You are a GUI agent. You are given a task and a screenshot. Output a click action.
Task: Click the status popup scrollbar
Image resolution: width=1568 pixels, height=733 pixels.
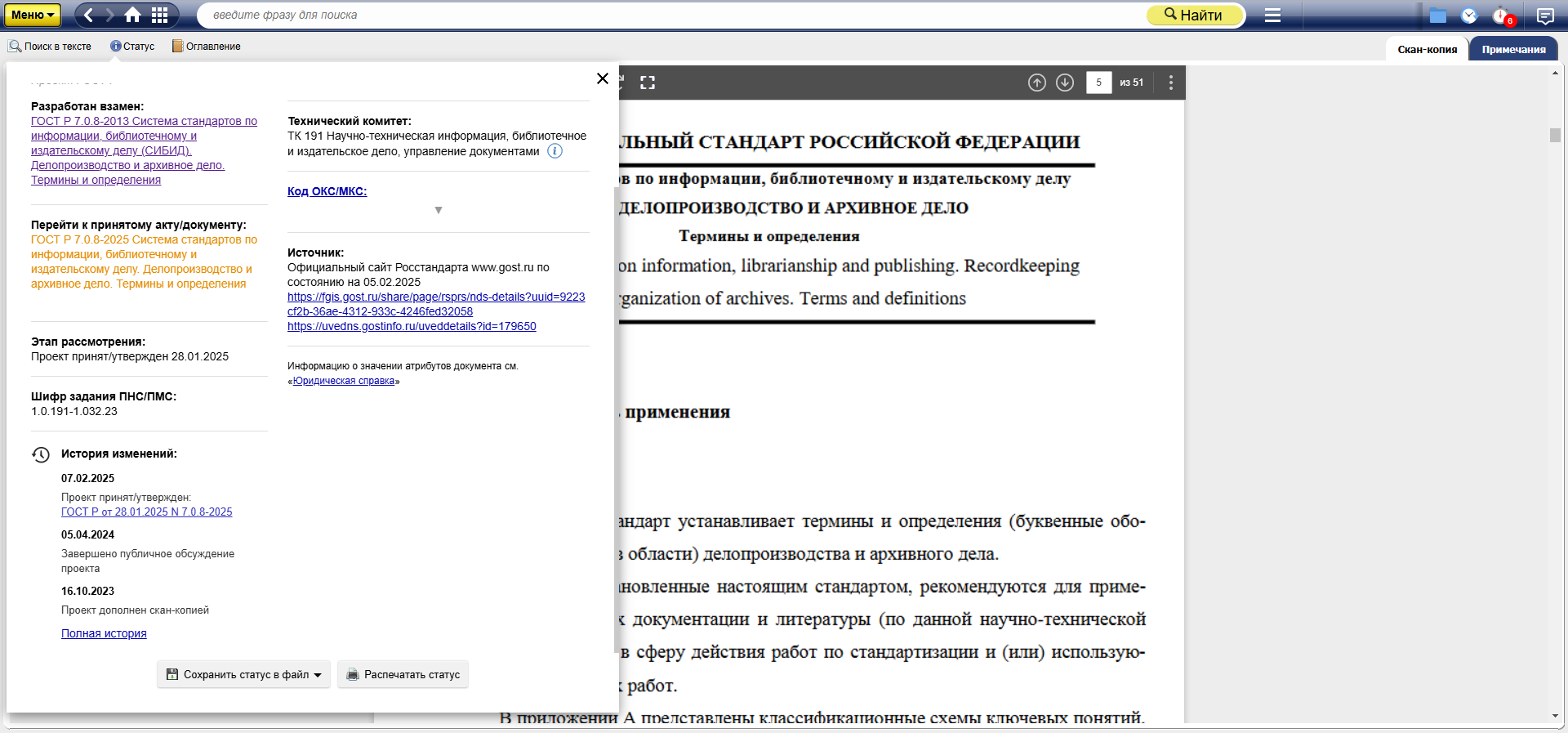(x=617, y=420)
